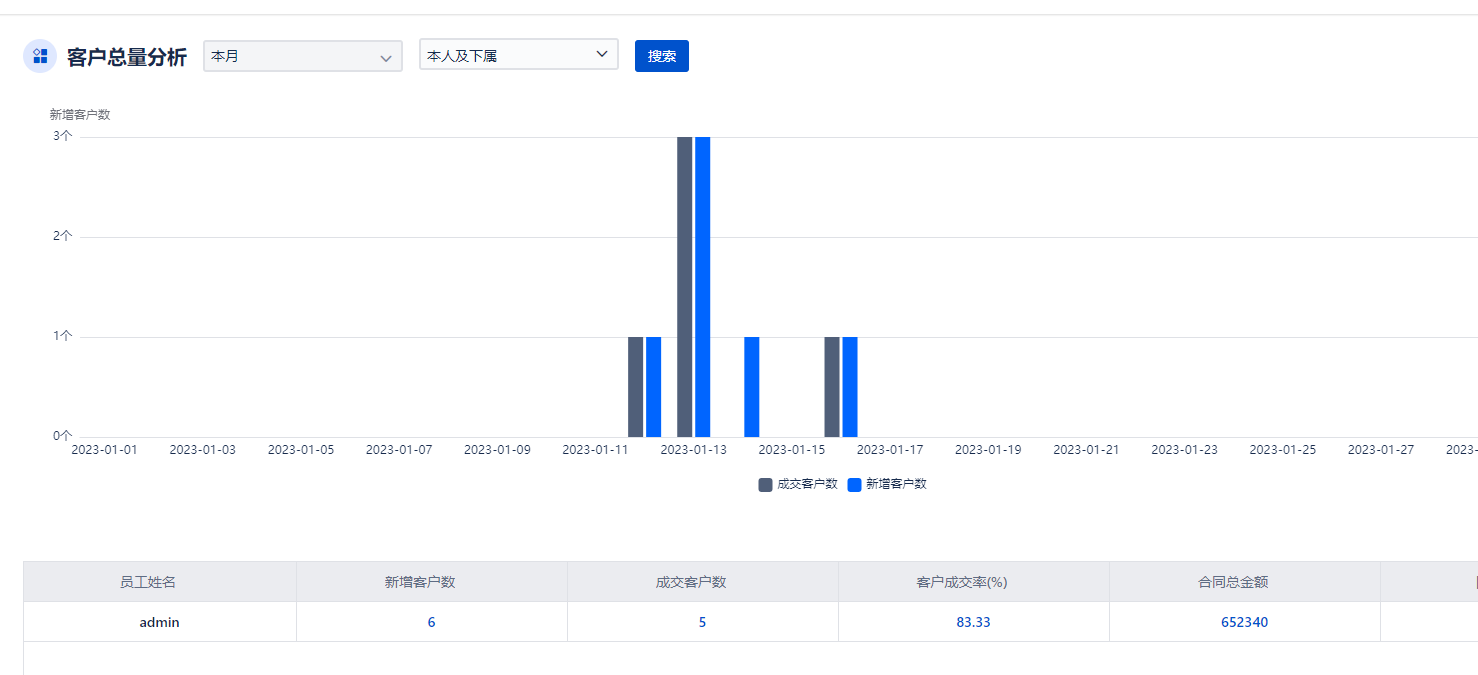Click the gray bar for 2023-01-16
The height and width of the screenshot is (675, 1478).
click(x=832, y=387)
